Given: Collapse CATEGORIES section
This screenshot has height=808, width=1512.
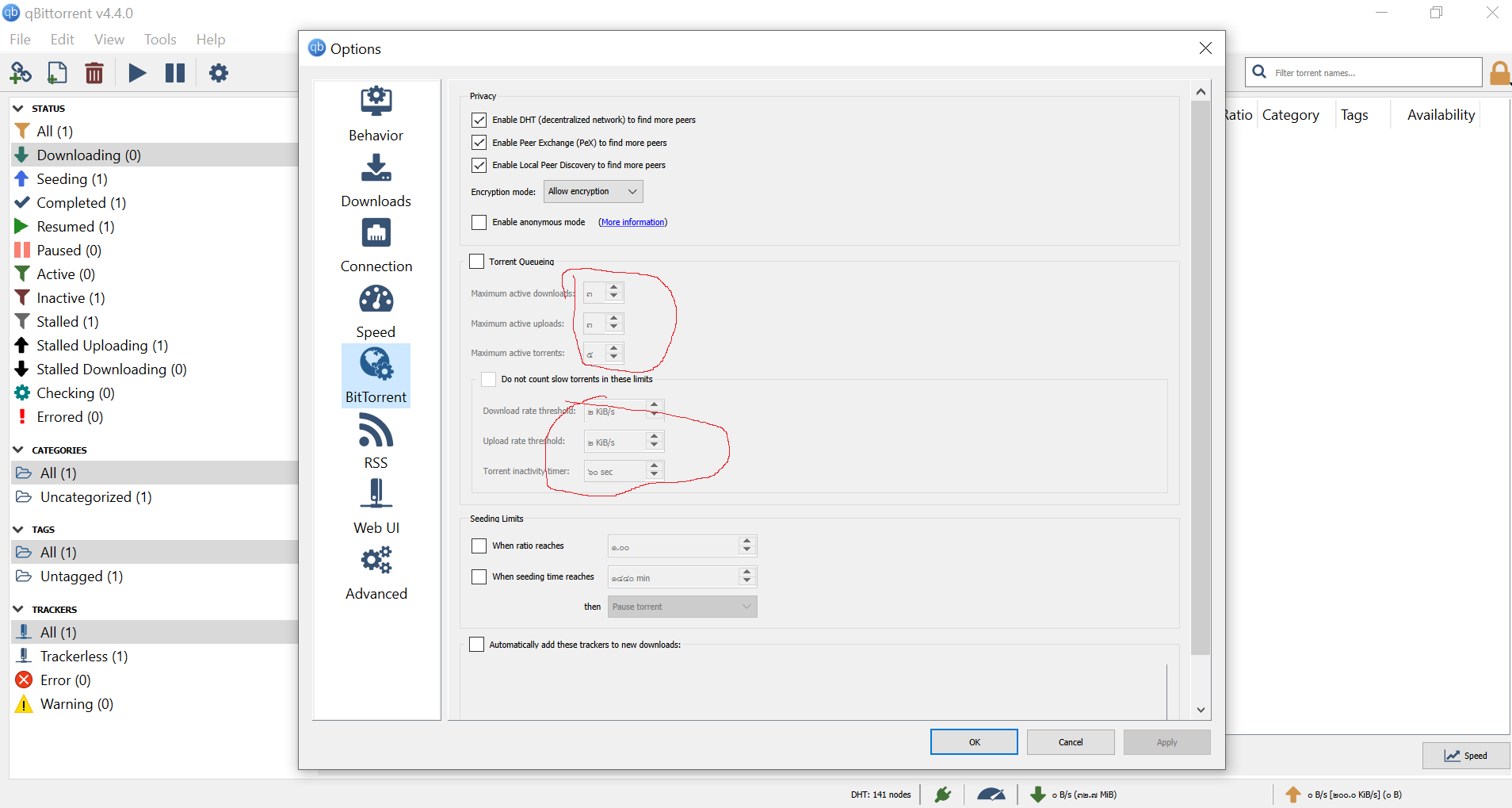Looking at the screenshot, I should click(x=17, y=450).
